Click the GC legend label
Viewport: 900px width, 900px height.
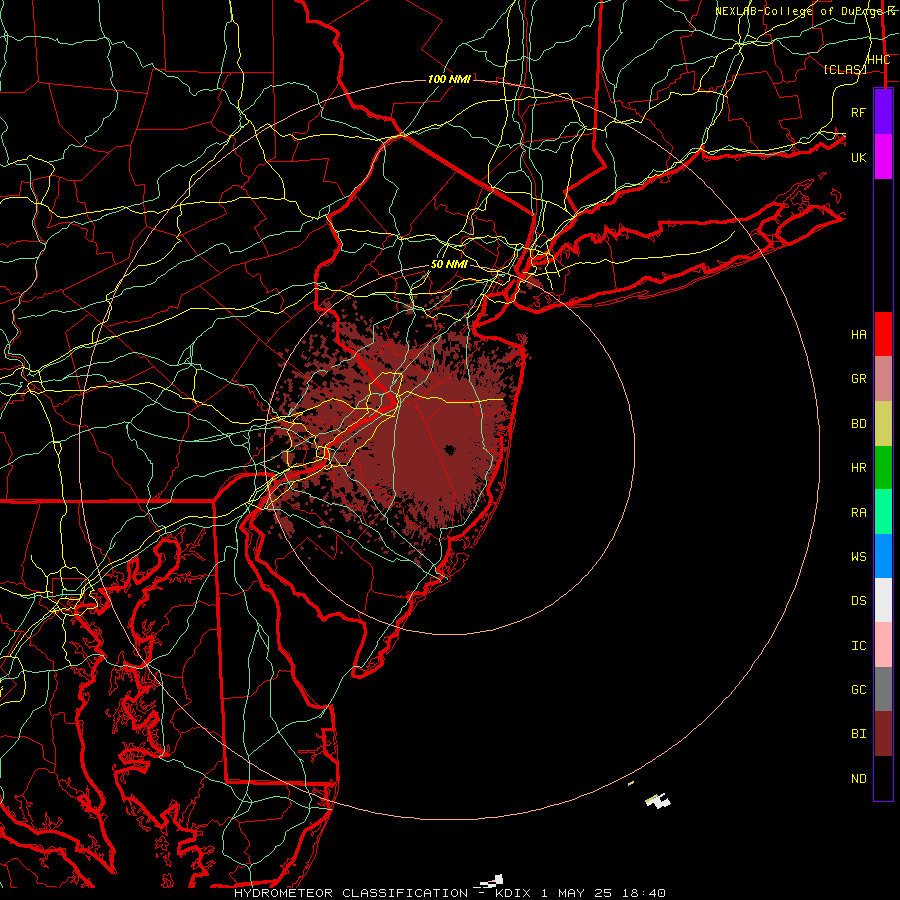[858, 689]
